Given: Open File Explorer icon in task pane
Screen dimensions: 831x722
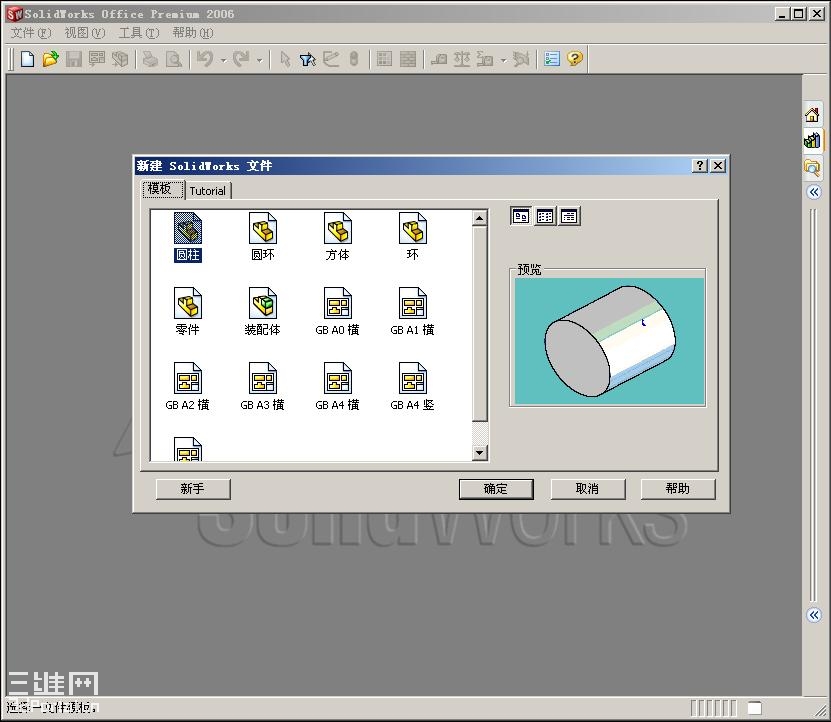Looking at the screenshot, I should [812, 168].
